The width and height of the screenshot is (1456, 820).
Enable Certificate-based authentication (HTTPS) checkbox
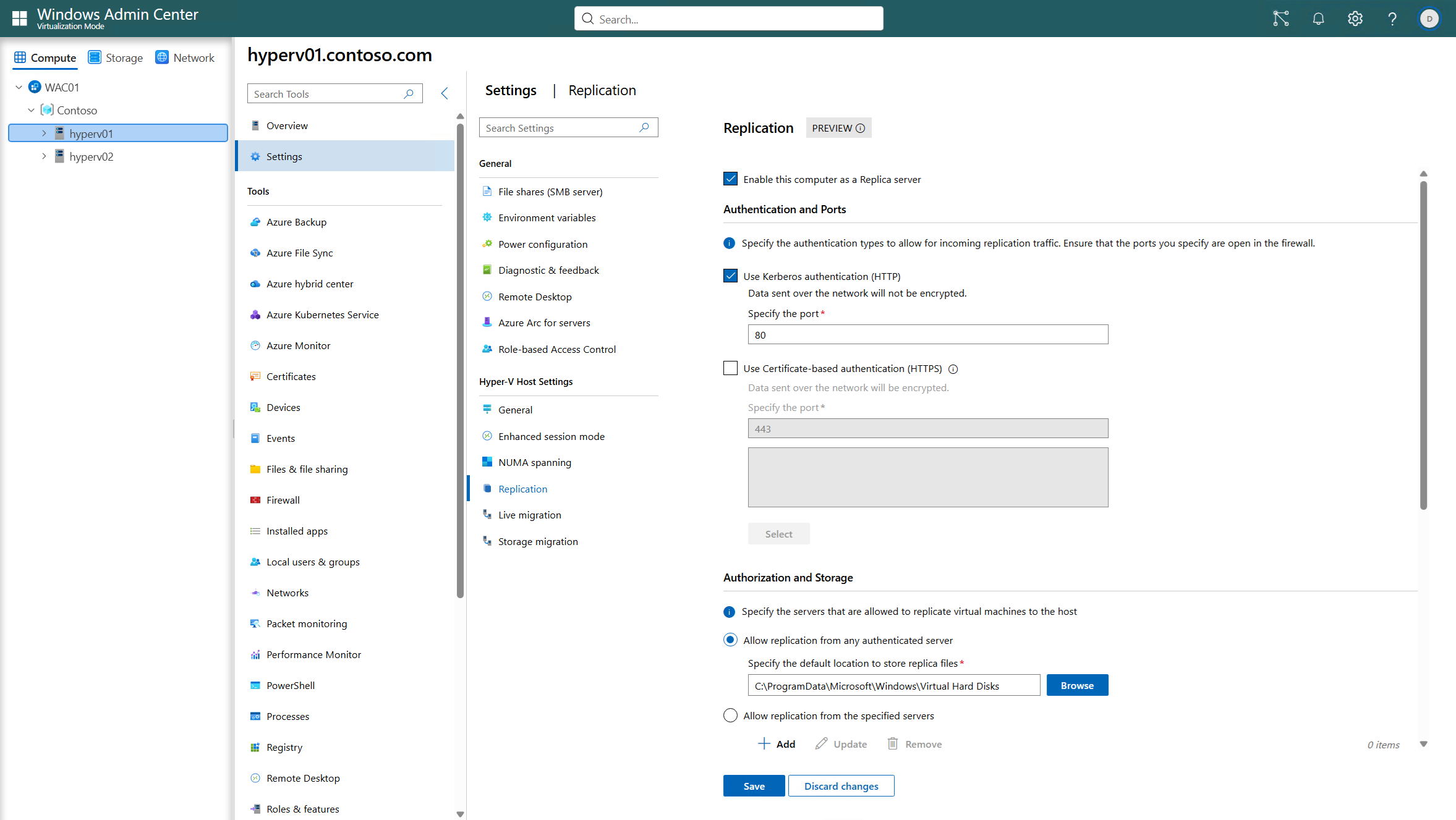point(730,368)
